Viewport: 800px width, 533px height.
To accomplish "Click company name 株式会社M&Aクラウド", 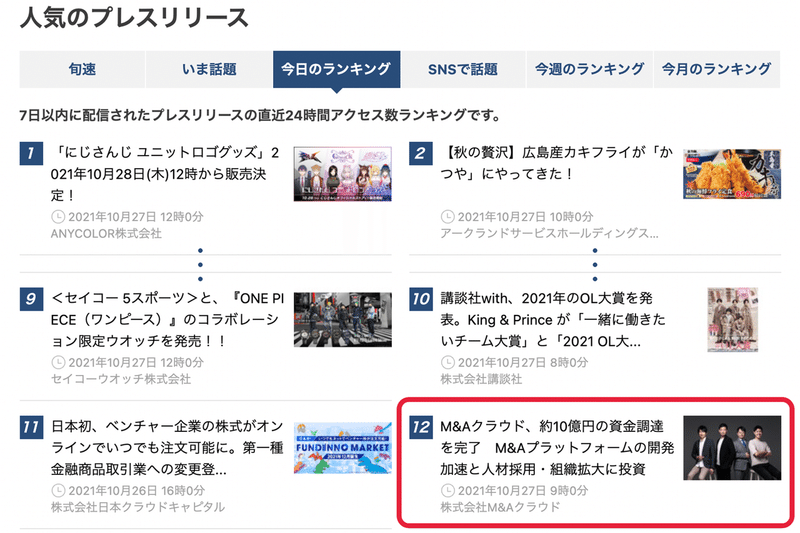I will click(500, 507).
